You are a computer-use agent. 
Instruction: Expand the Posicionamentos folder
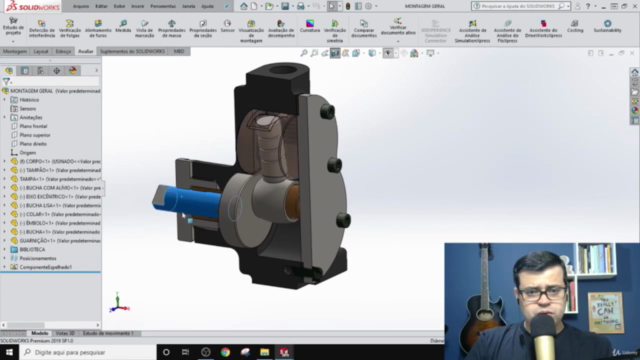(x=4, y=258)
